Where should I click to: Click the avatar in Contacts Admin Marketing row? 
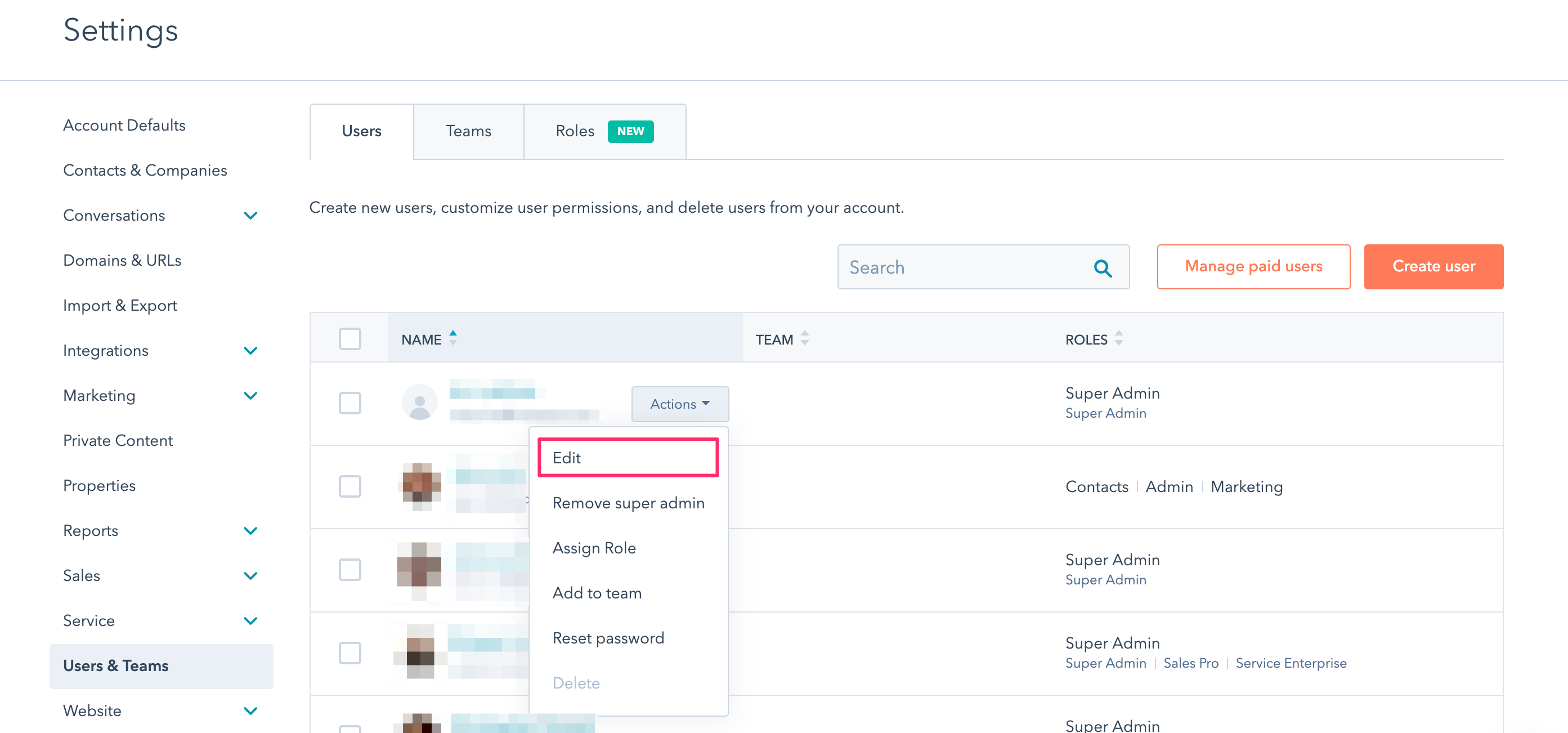tap(419, 486)
